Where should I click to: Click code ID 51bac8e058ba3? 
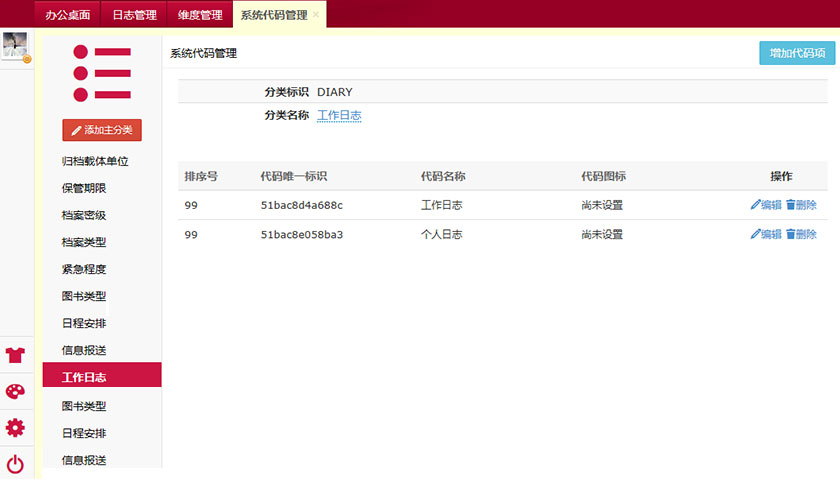(x=302, y=235)
